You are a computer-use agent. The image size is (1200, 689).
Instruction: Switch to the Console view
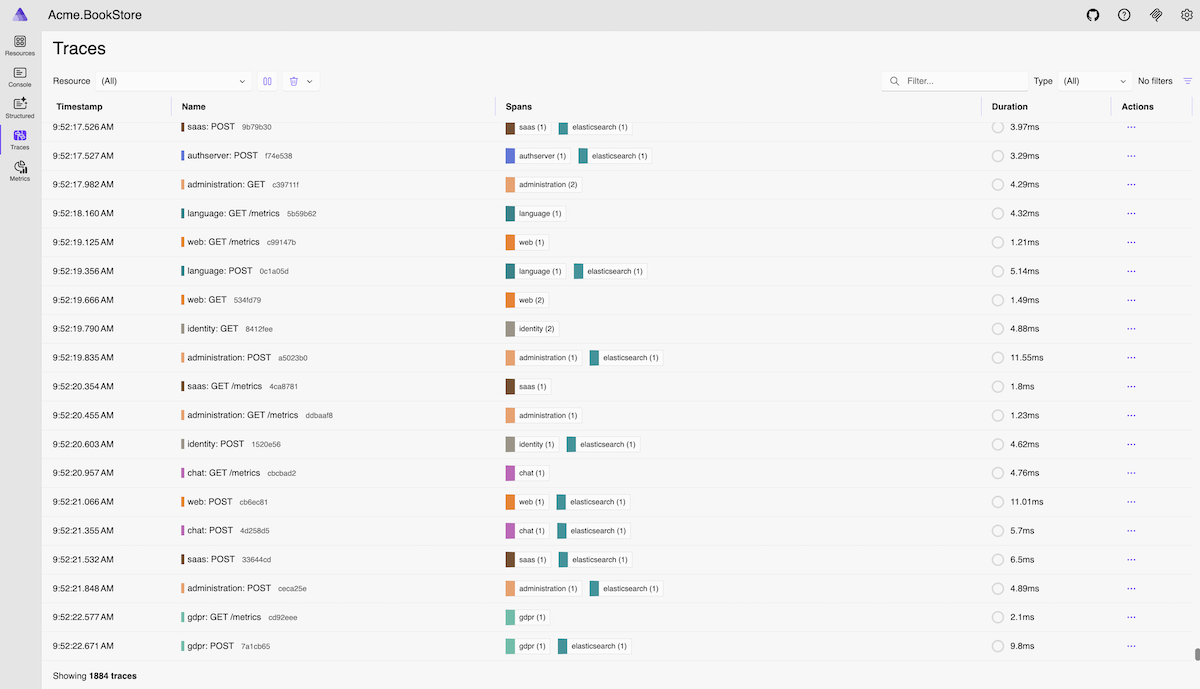click(19, 77)
